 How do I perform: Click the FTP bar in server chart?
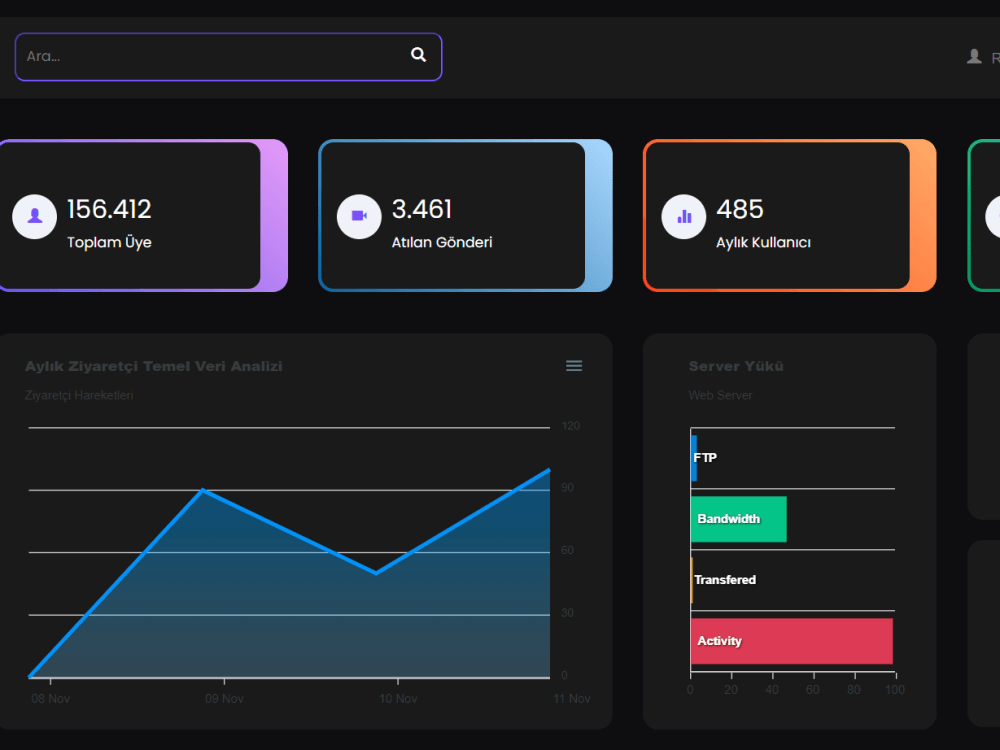tap(694, 458)
